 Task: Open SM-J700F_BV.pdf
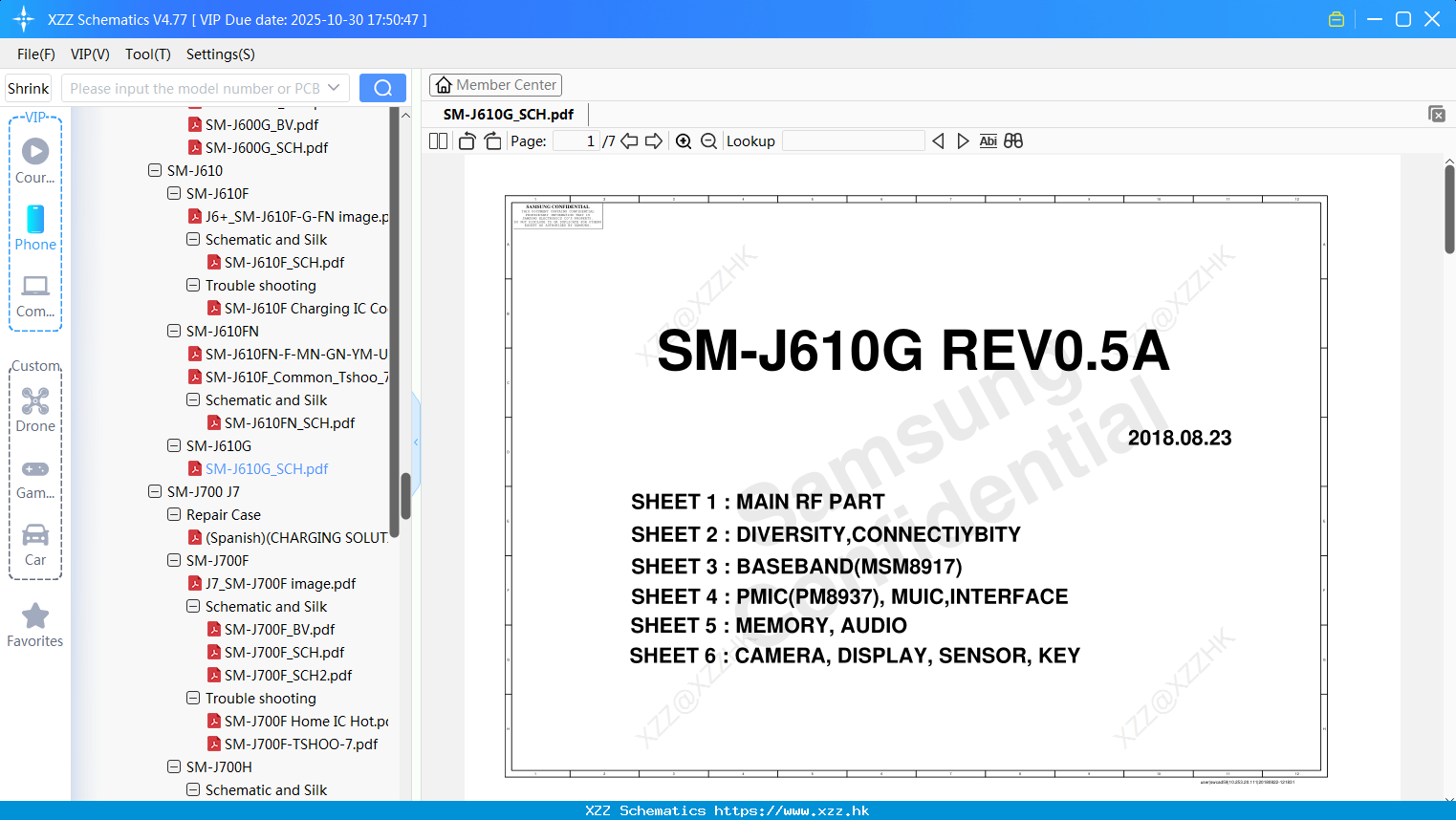tap(279, 629)
